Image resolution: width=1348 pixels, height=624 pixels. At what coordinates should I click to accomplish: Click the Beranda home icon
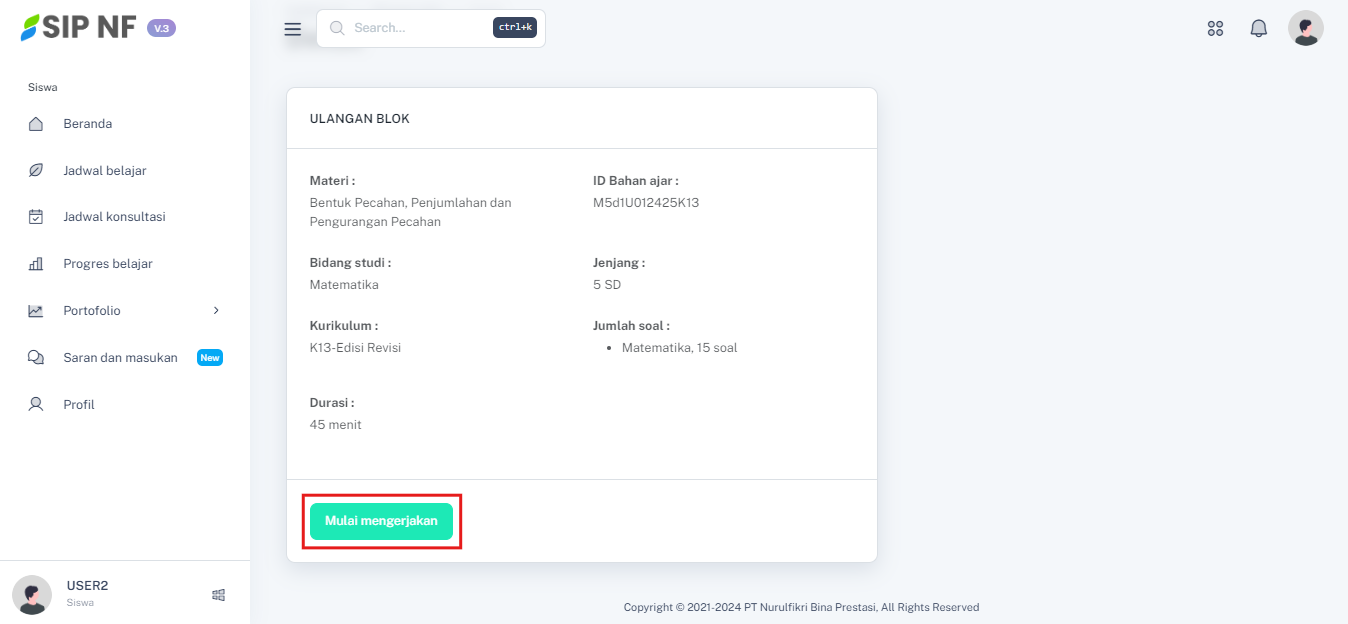(x=36, y=124)
